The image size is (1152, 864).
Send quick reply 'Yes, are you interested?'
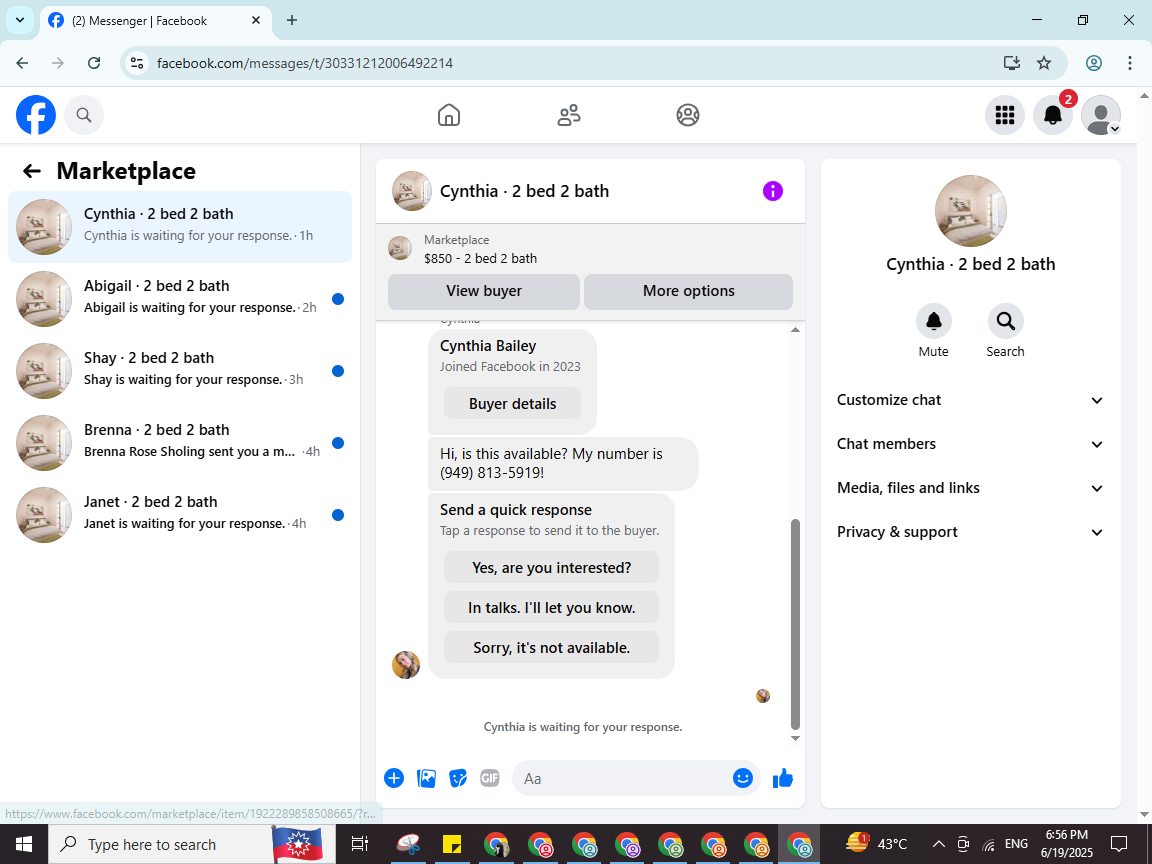[x=552, y=568]
